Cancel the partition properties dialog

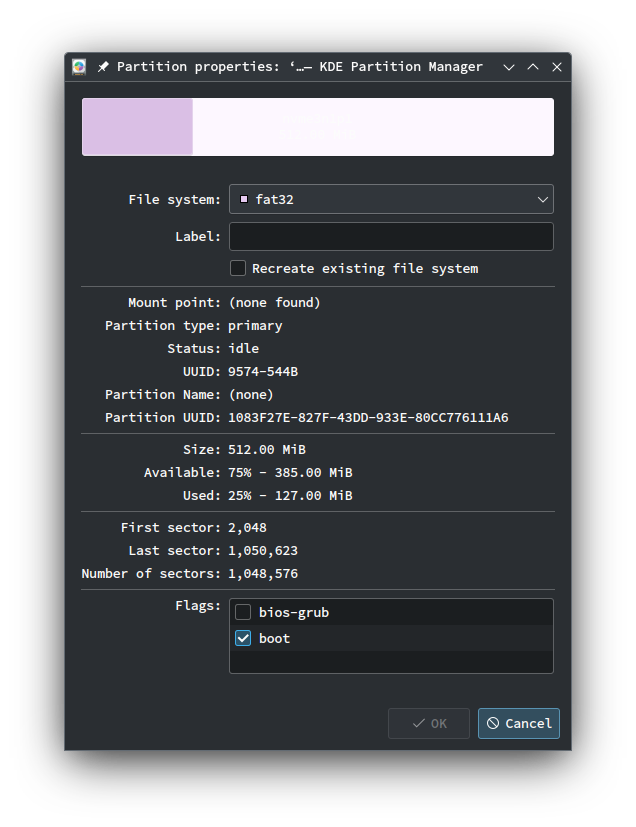click(x=519, y=724)
